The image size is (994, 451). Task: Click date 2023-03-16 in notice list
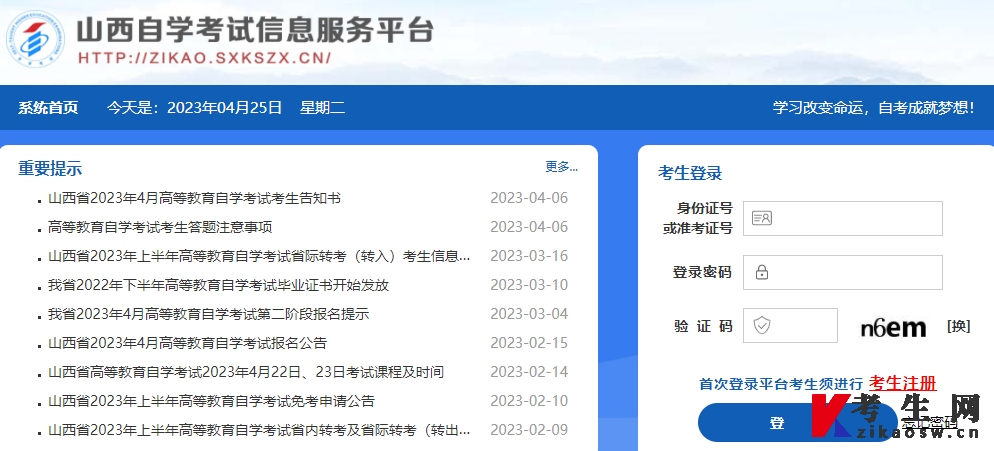529,256
